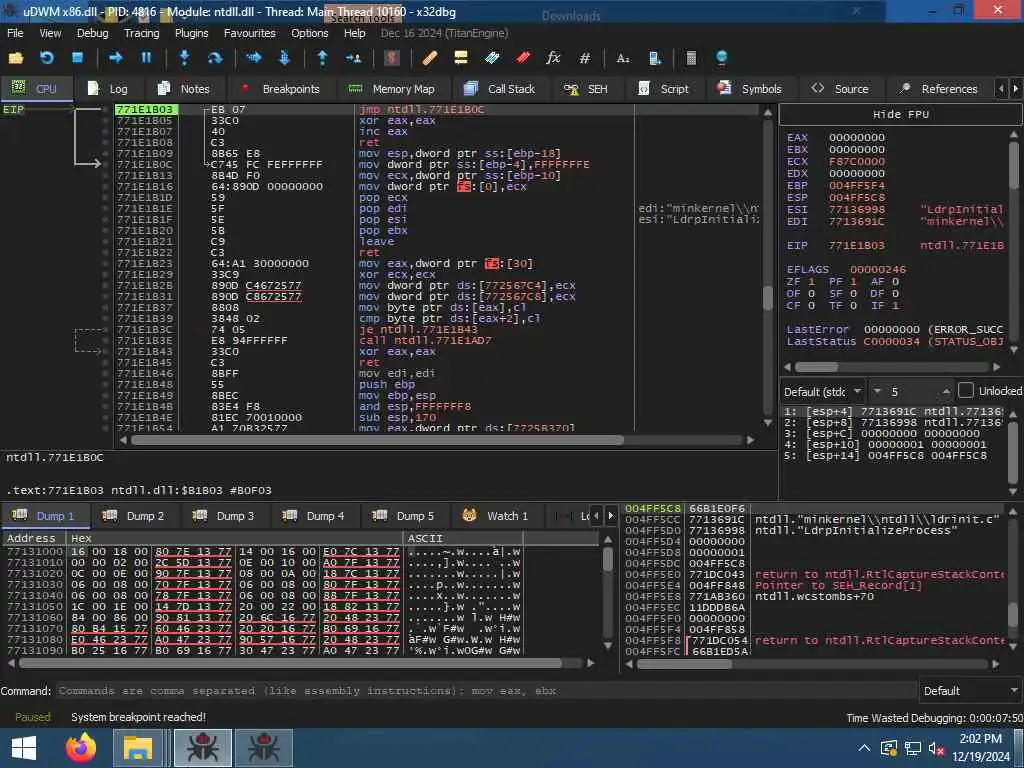Run the program with the arrow Run icon
This screenshot has width=1024, height=768.
[x=116, y=58]
